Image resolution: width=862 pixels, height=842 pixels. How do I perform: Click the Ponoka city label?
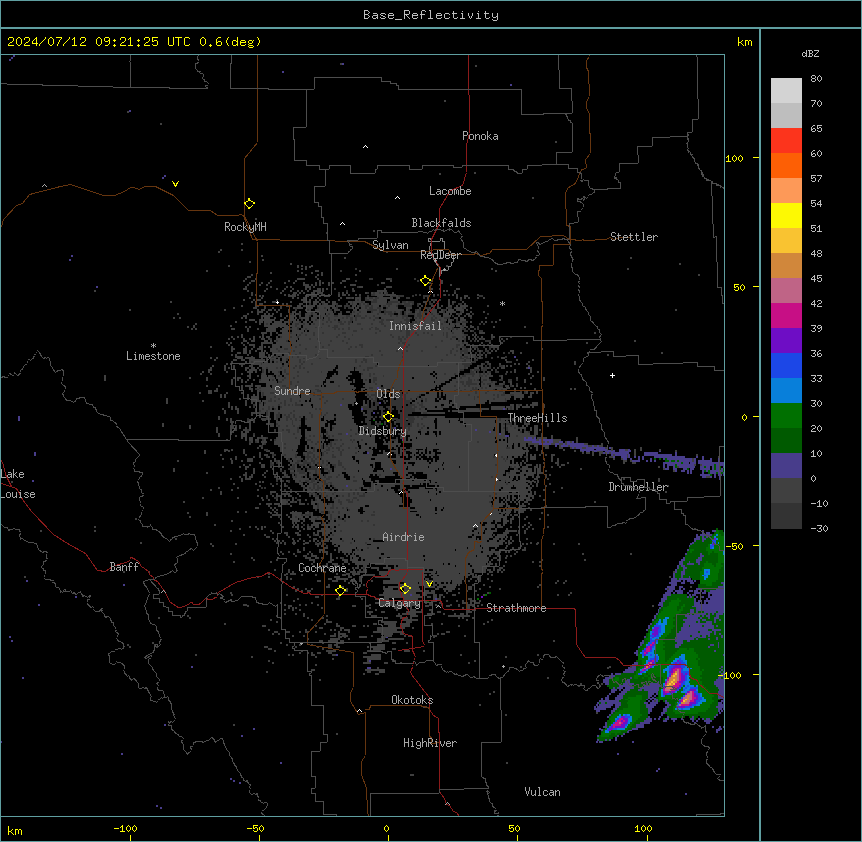[480, 136]
